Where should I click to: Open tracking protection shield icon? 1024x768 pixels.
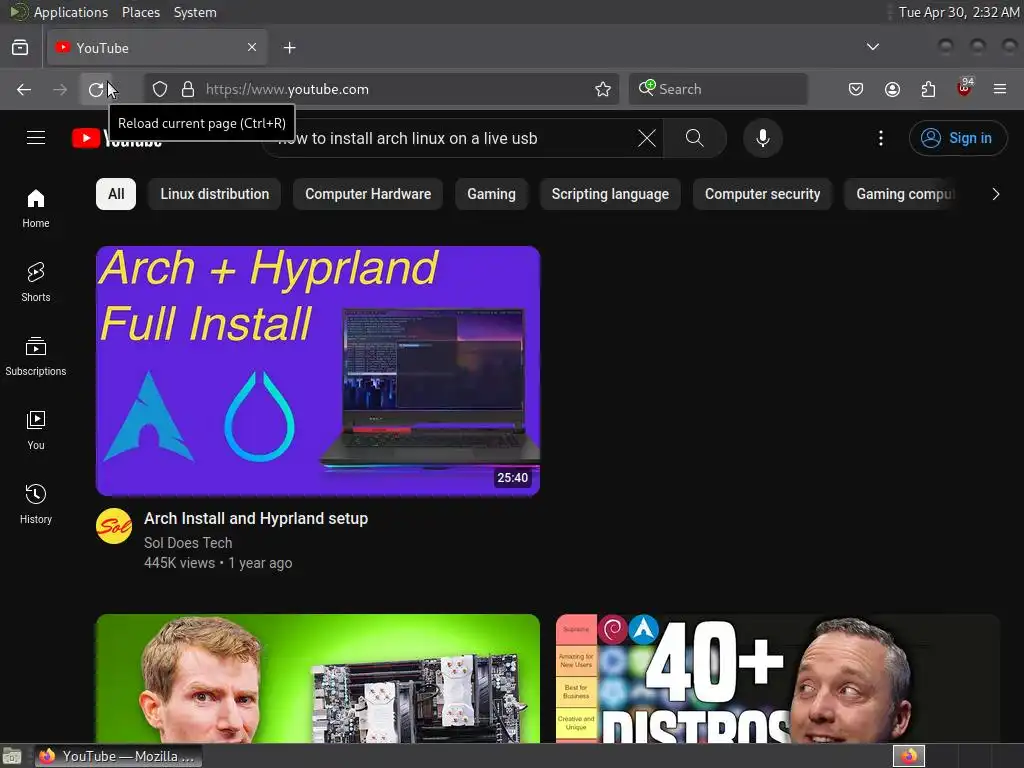[x=160, y=89]
